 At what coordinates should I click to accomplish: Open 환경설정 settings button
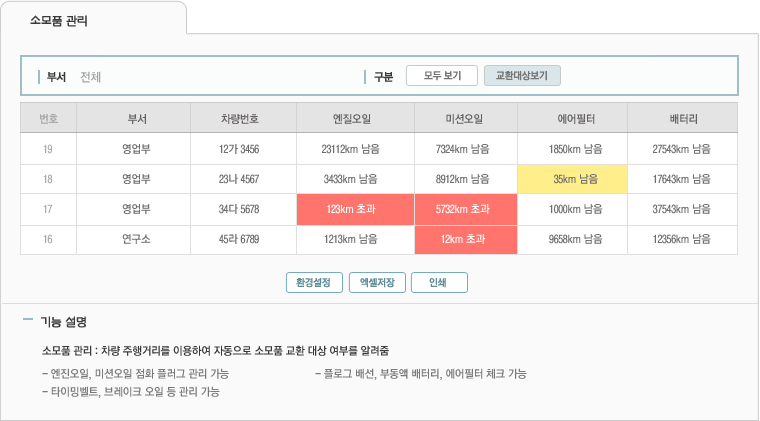[314, 282]
